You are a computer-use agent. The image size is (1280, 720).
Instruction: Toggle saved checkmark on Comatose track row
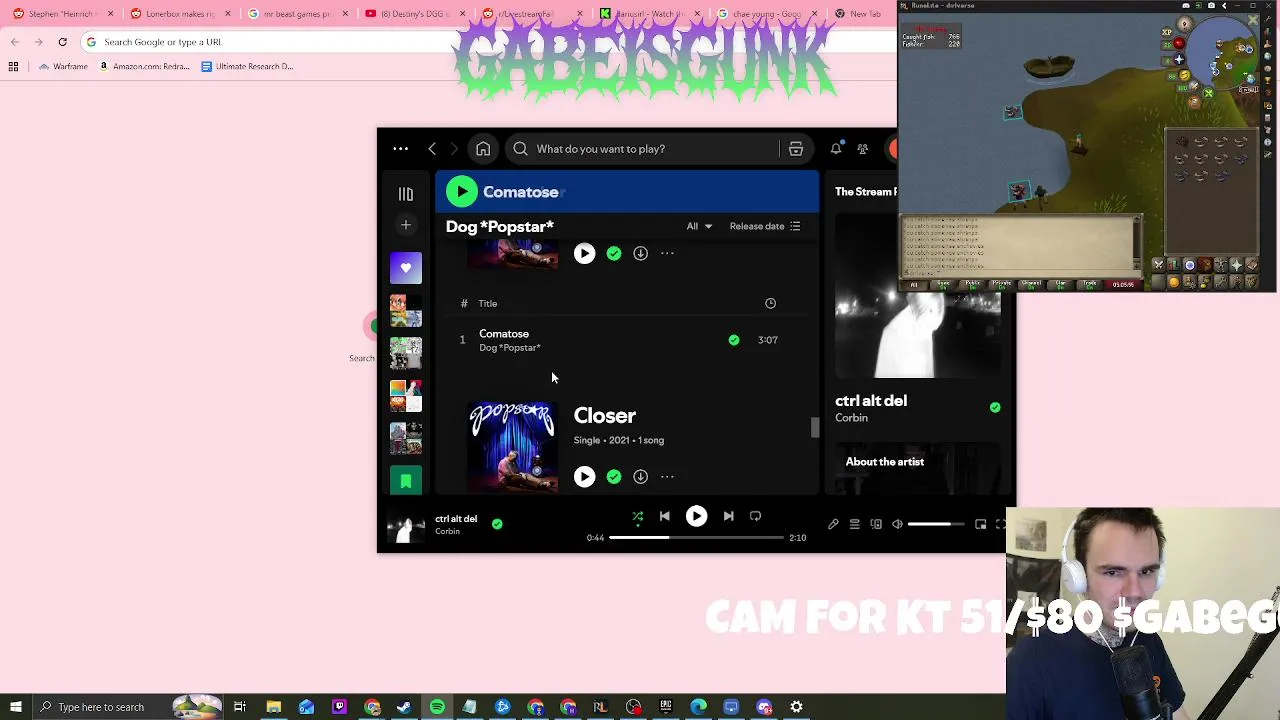[734, 340]
